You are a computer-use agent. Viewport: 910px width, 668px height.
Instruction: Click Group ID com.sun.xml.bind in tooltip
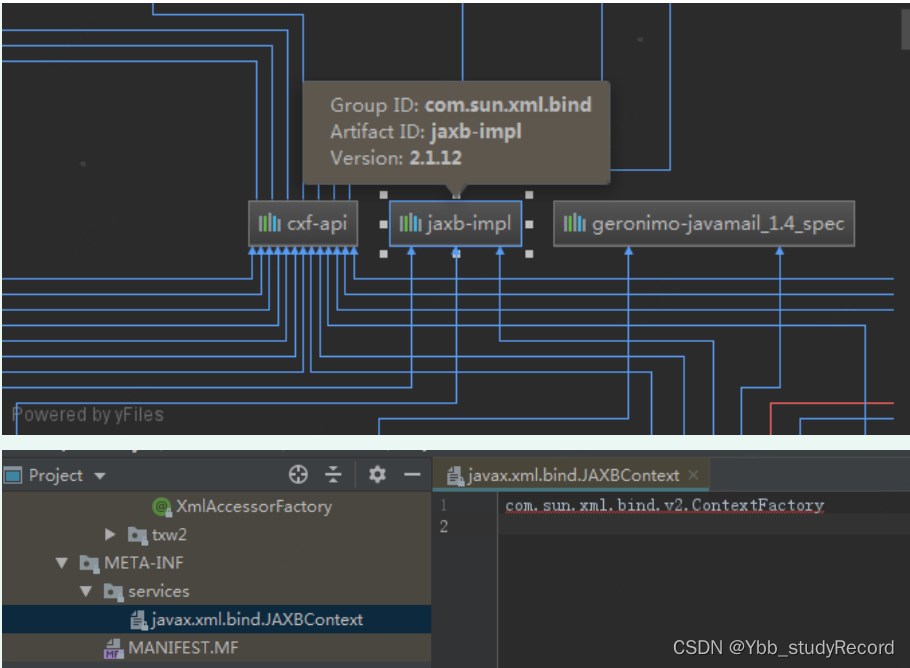tap(461, 105)
